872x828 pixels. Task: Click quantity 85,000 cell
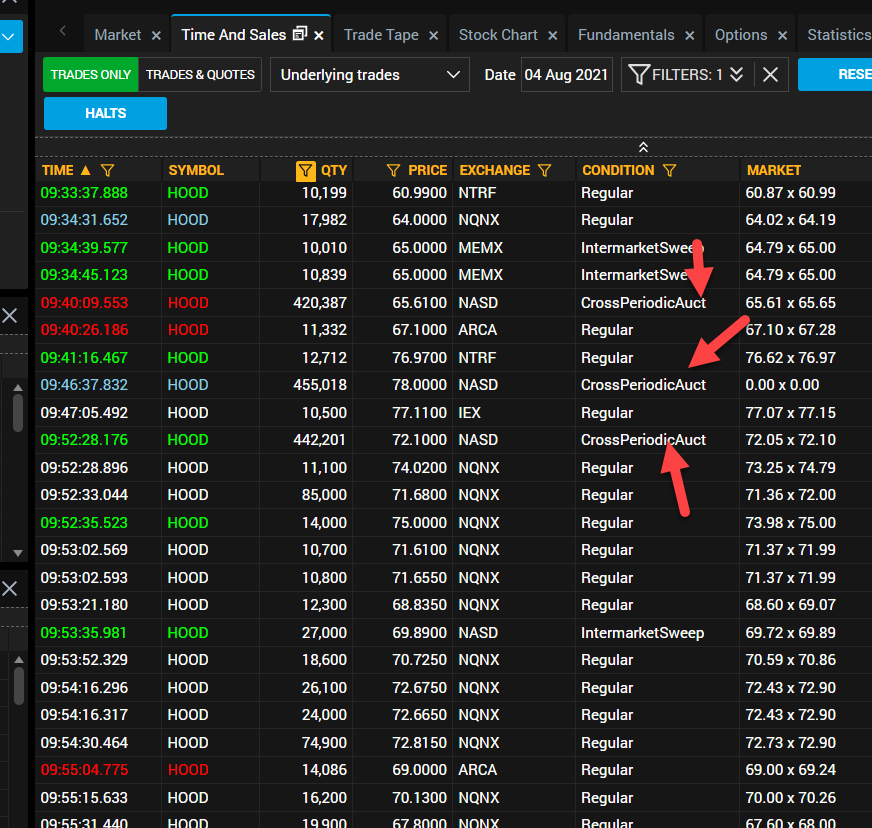coord(324,495)
